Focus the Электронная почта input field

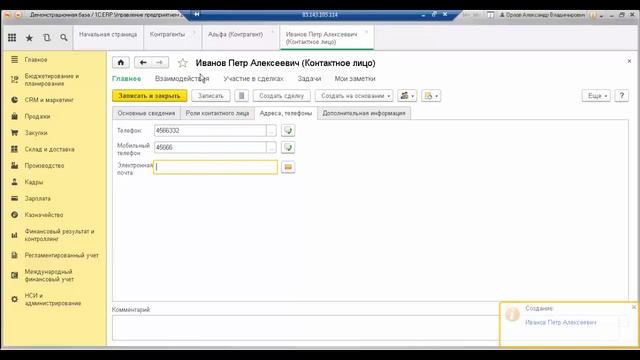[216, 167]
